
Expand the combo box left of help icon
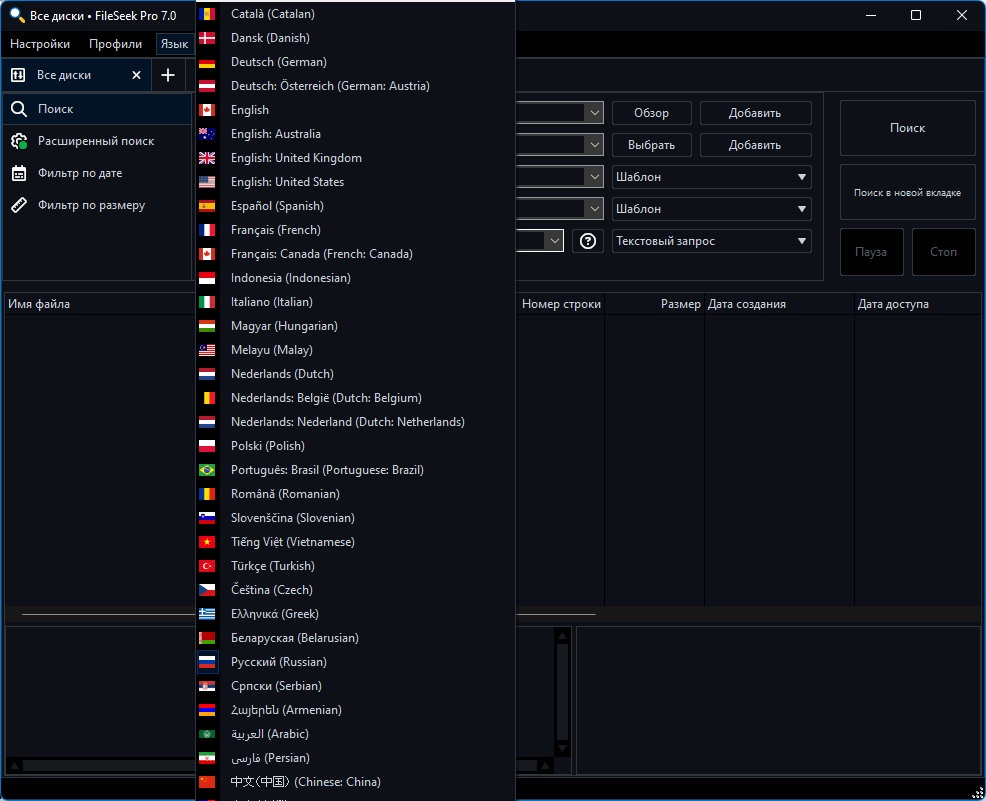pos(554,241)
